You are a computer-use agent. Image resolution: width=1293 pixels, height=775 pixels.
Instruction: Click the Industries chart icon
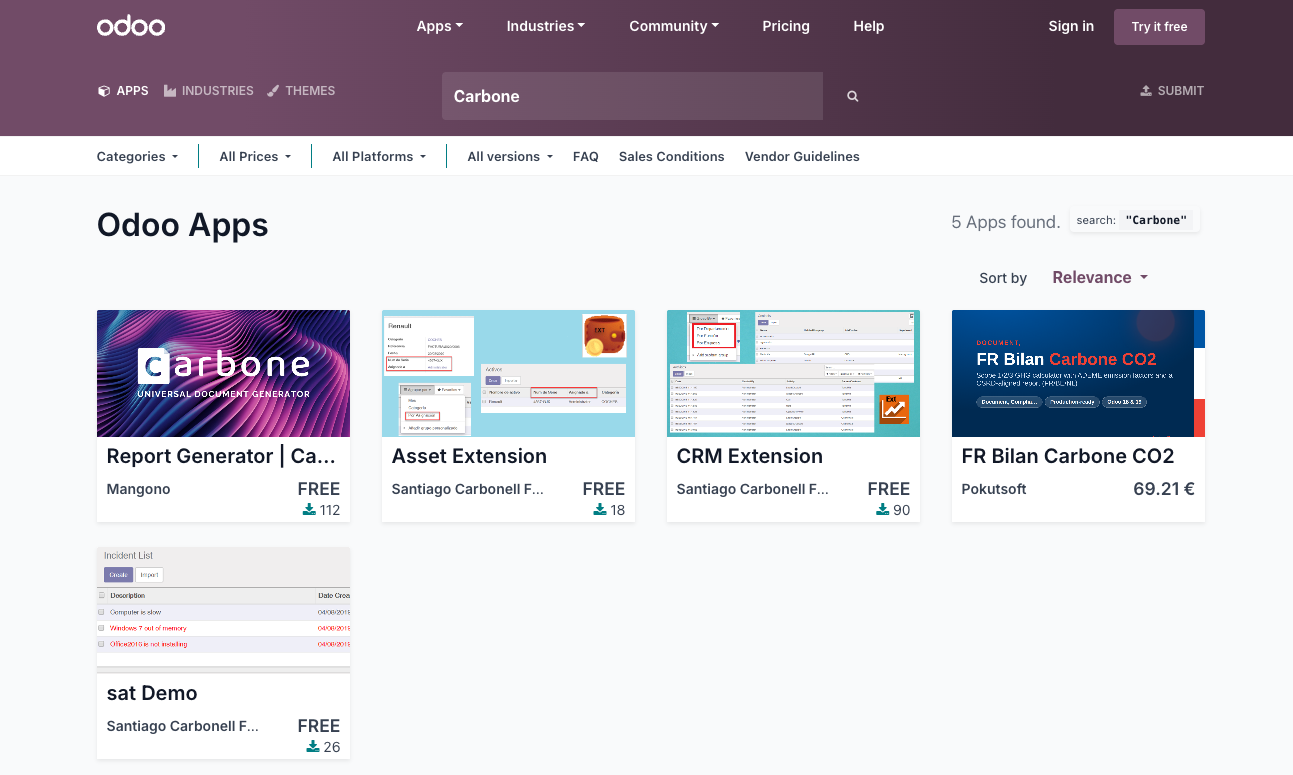click(x=170, y=91)
